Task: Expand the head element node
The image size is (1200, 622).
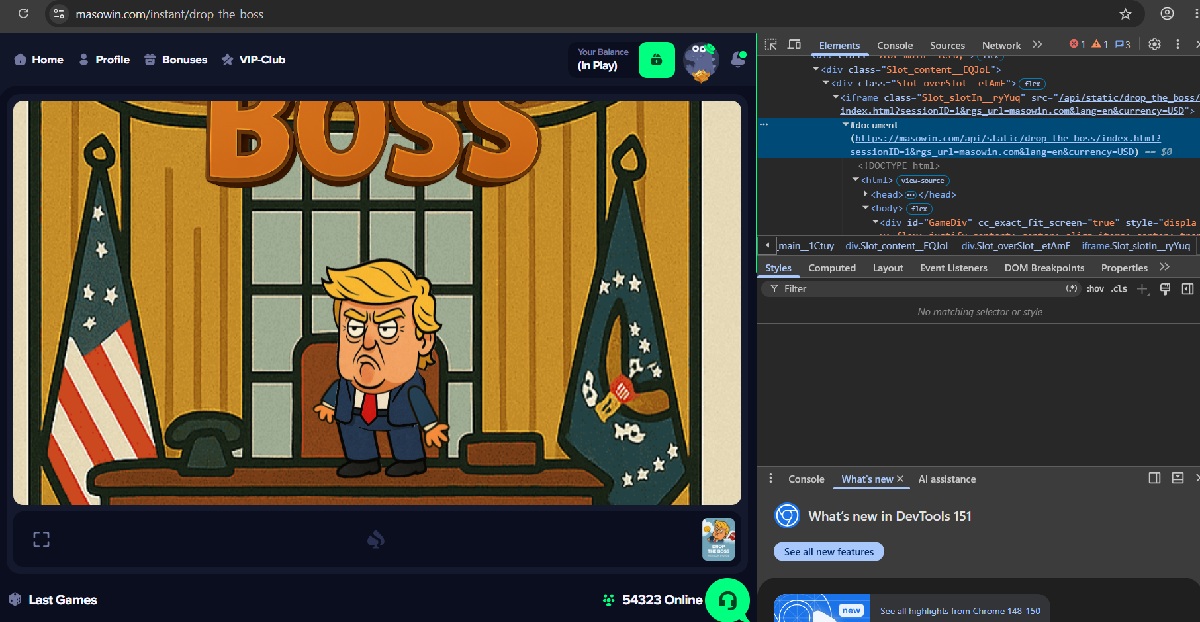Action: coord(867,194)
